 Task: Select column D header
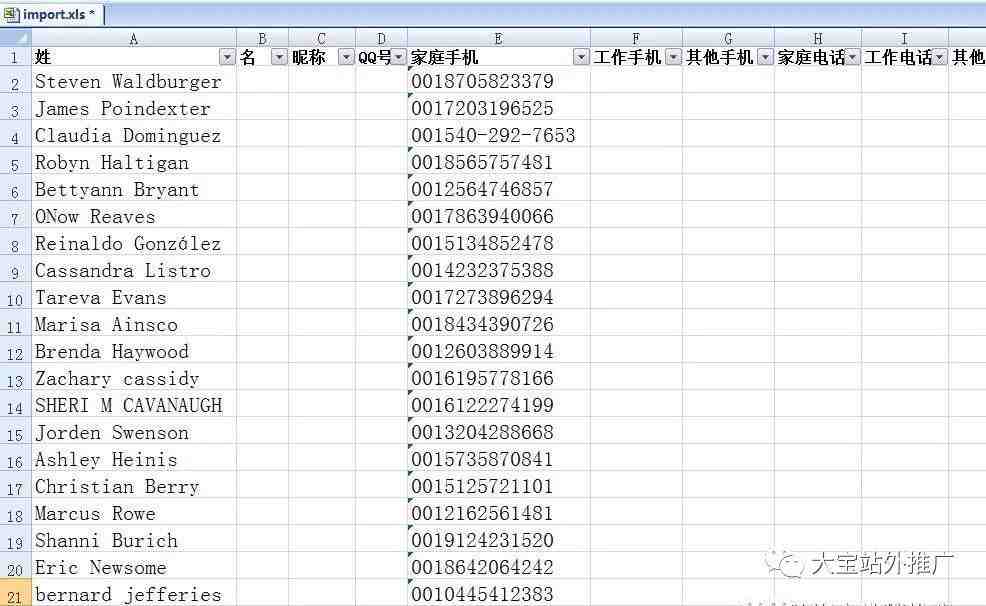381,38
